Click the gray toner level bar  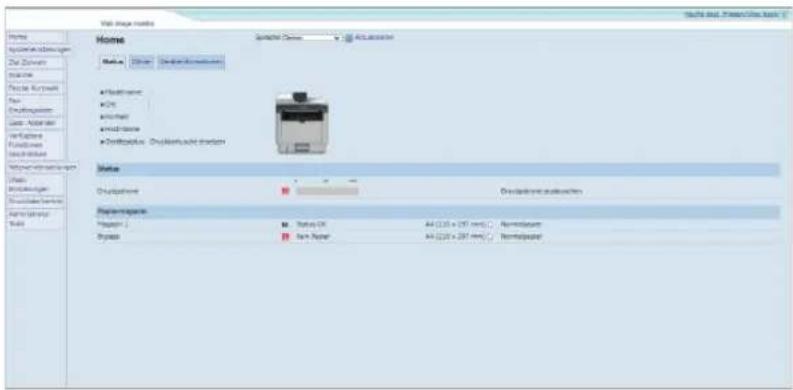[x=327, y=191]
